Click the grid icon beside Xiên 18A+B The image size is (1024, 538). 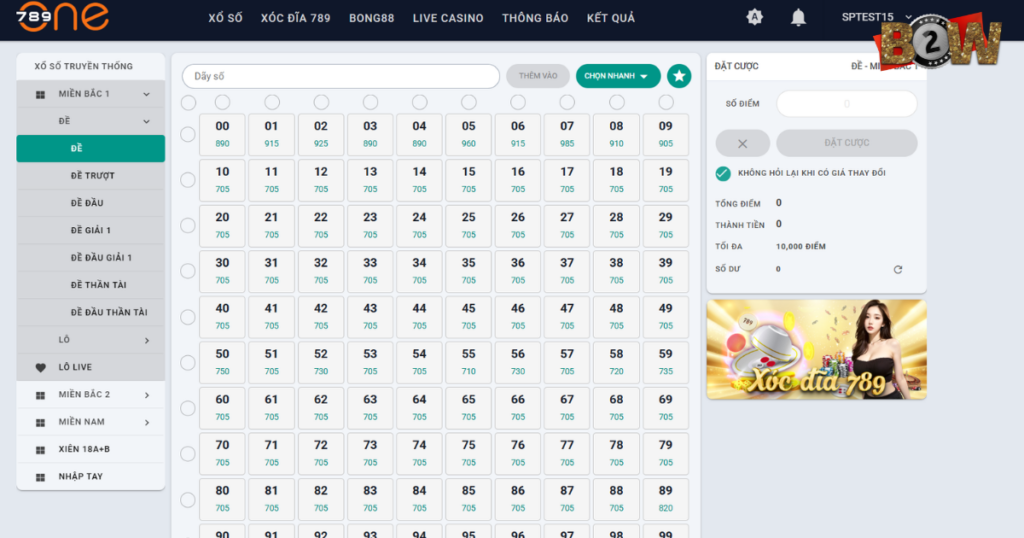pos(40,450)
